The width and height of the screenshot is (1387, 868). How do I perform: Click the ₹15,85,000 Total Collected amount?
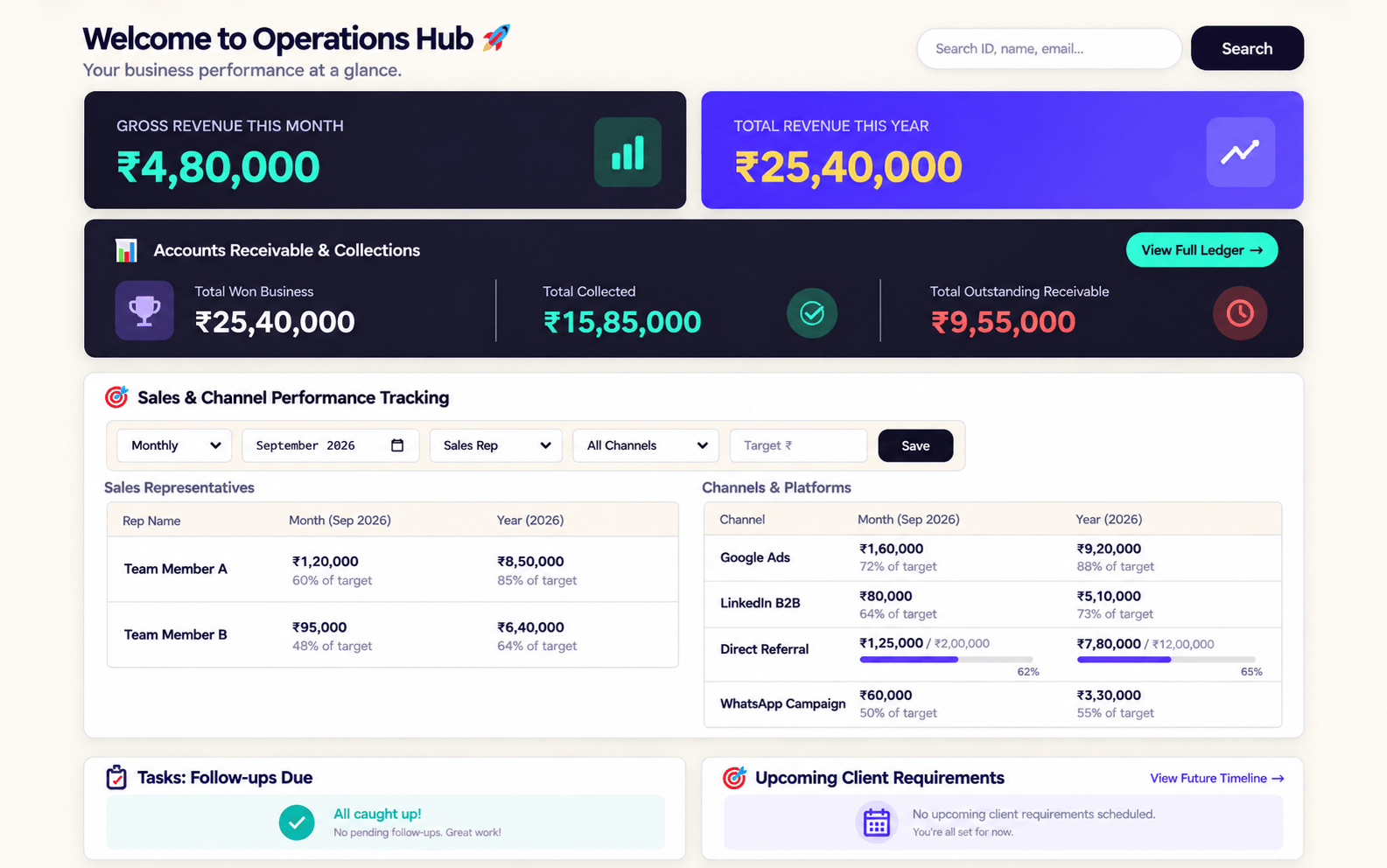pyautogui.click(x=622, y=322)
